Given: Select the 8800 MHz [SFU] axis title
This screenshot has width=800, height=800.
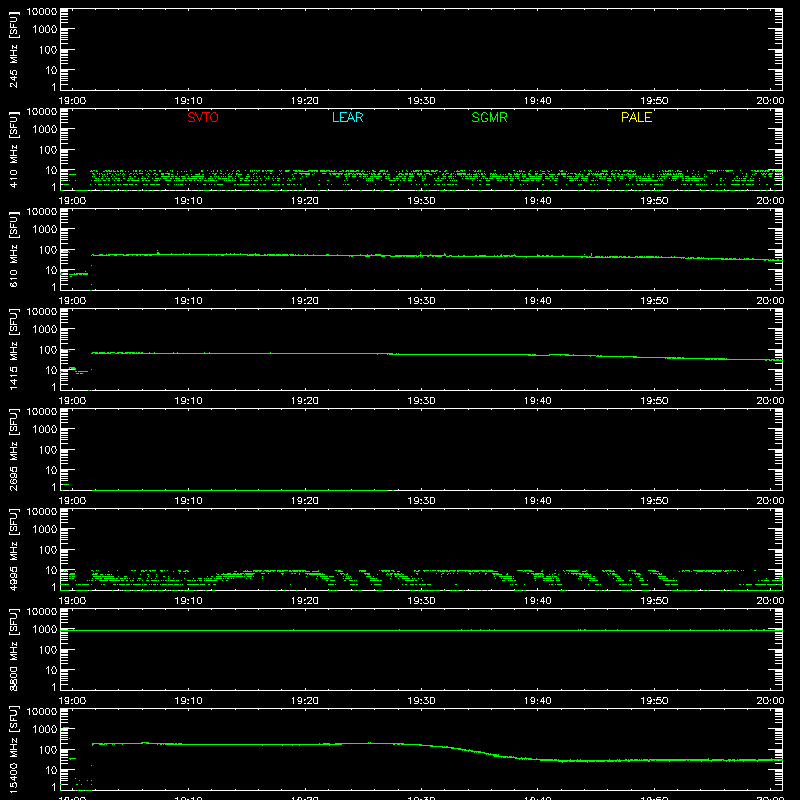Looking at the screenshot, I should click(x=14, y=649).
